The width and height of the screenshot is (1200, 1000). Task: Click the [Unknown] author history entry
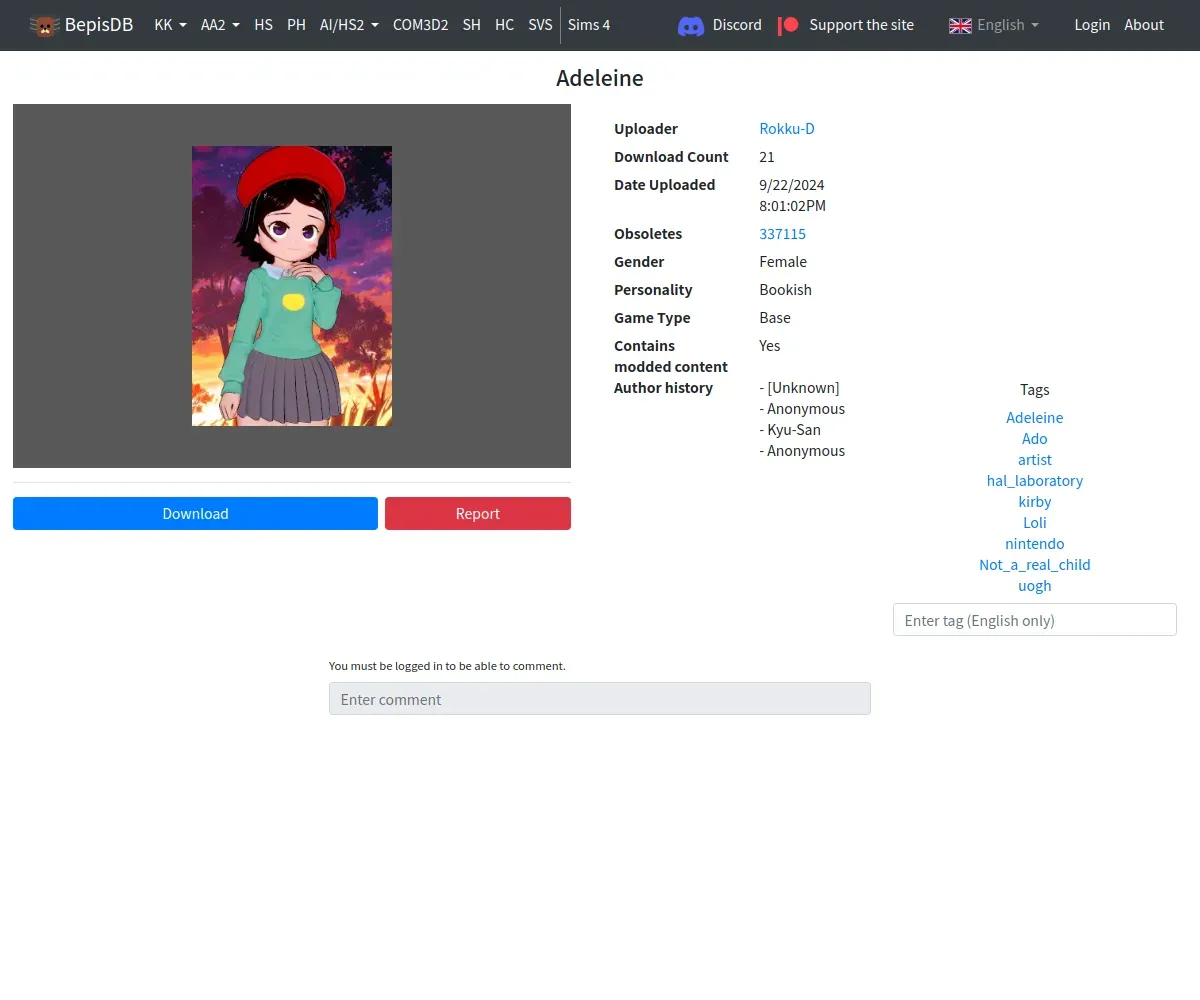800,387
